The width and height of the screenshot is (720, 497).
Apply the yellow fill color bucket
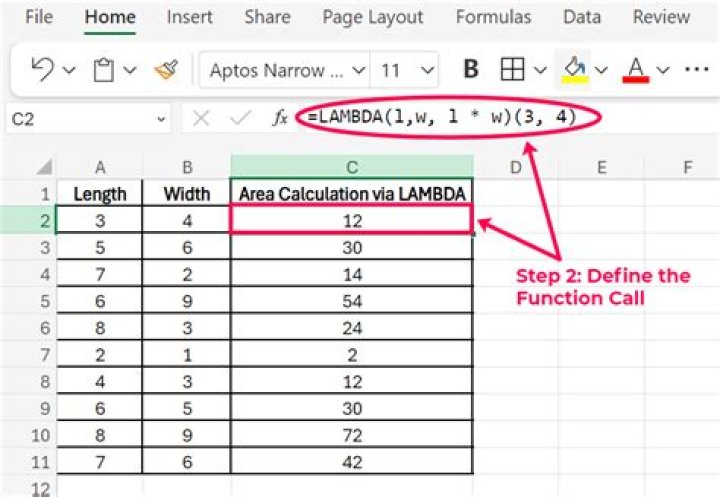point(574,70)
